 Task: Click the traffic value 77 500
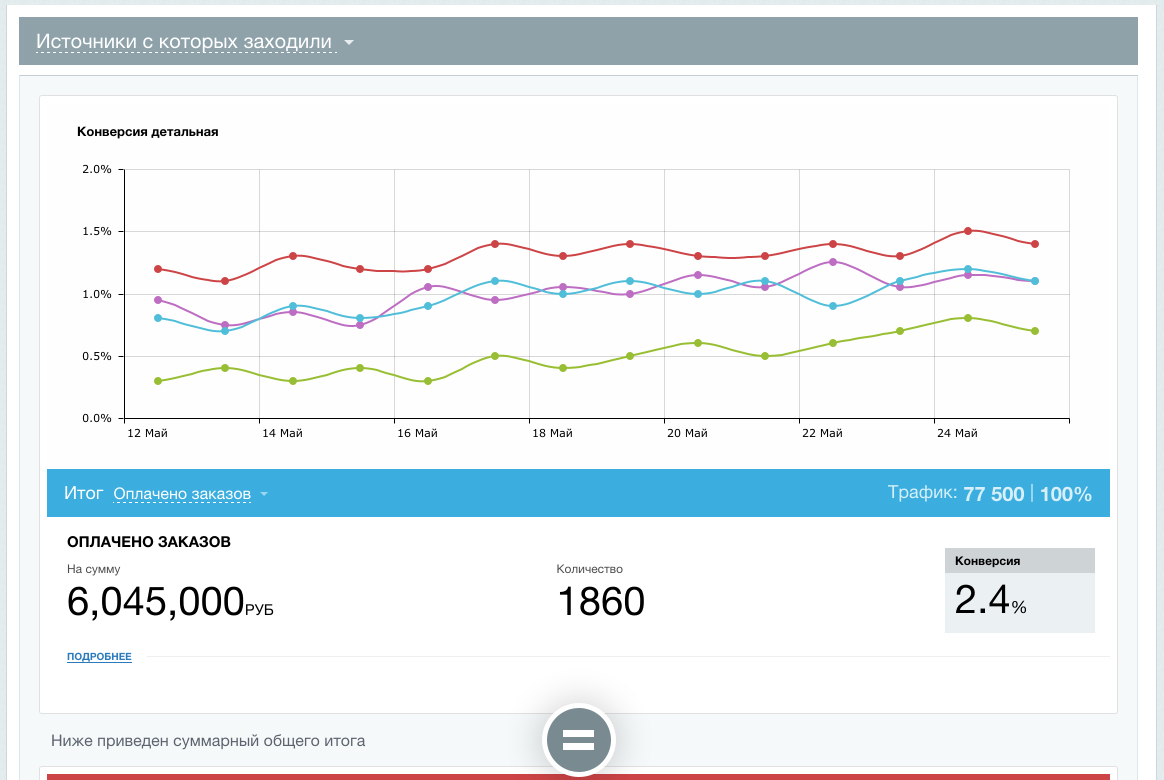point(993,494)
